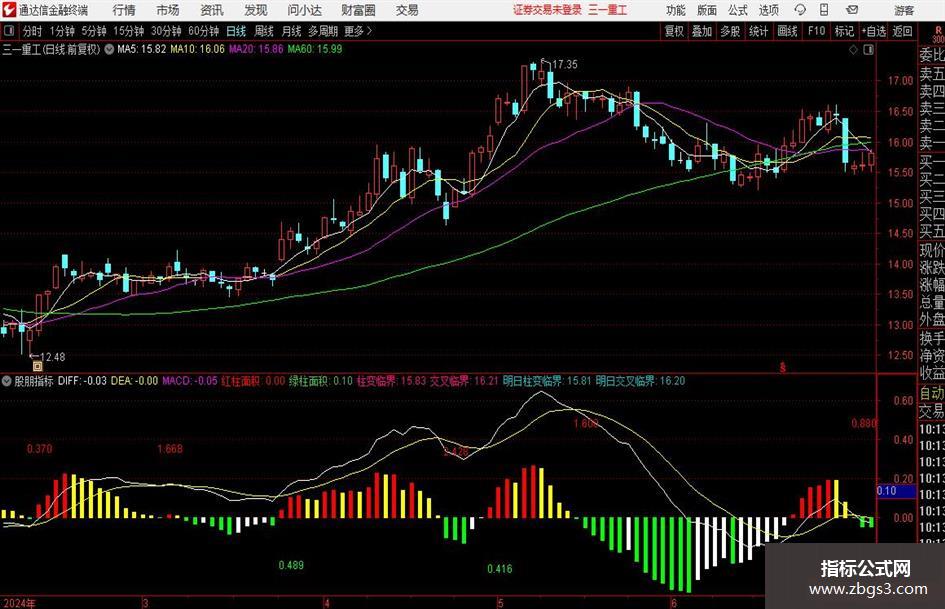Click the 12.48 low price annotation
Viewport: 945px width, 609px height.
(52, 357)
